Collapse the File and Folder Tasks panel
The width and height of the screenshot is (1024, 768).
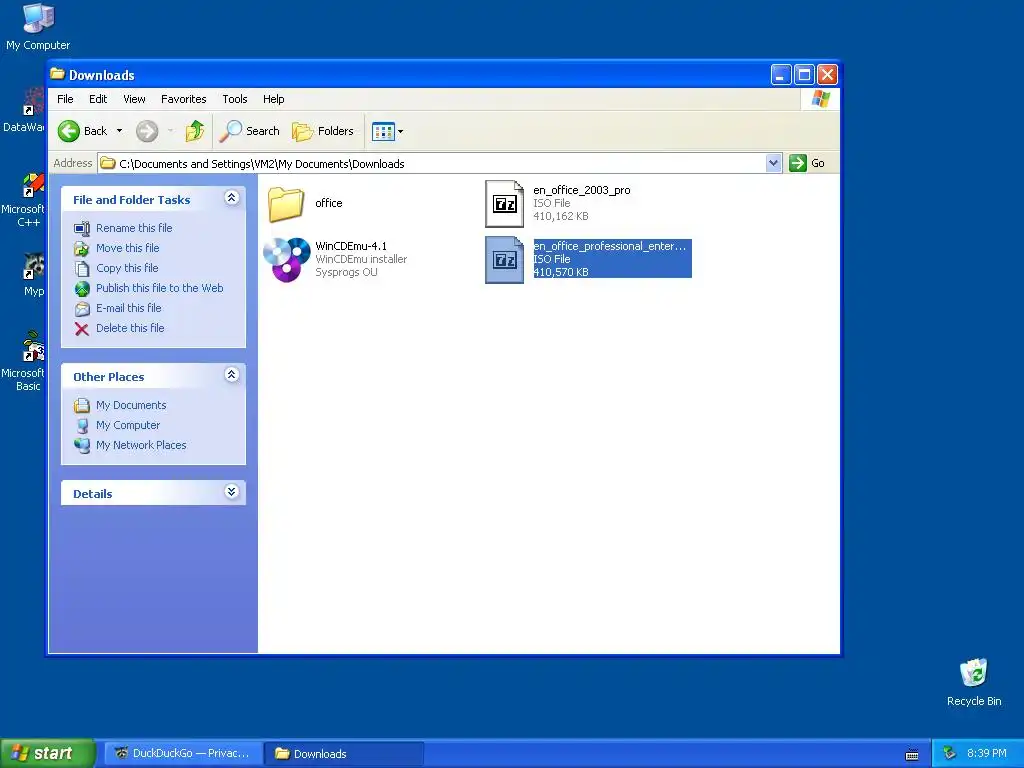pos(231,198)
